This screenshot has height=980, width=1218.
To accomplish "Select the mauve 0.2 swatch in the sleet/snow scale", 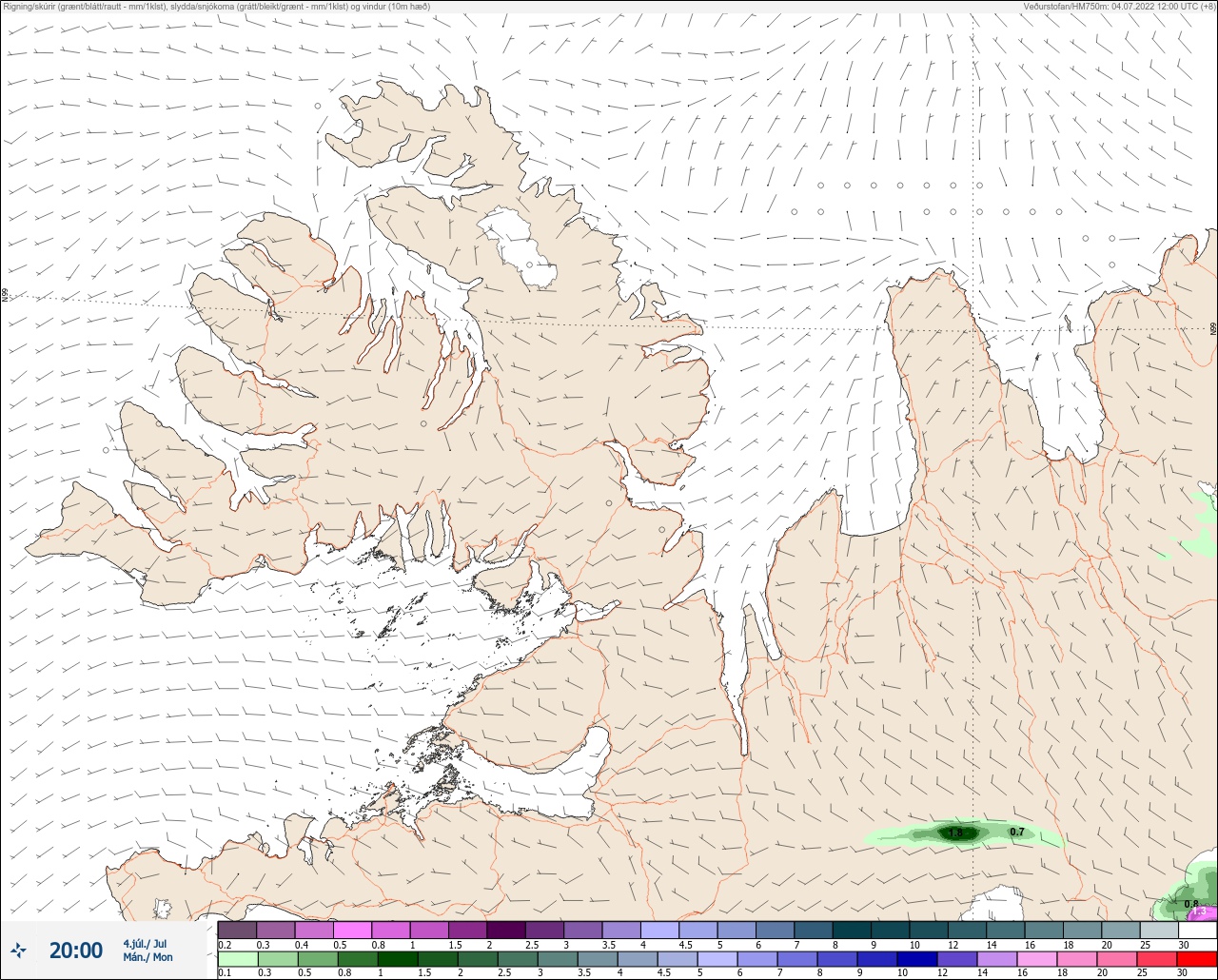I will pos(237,930).
